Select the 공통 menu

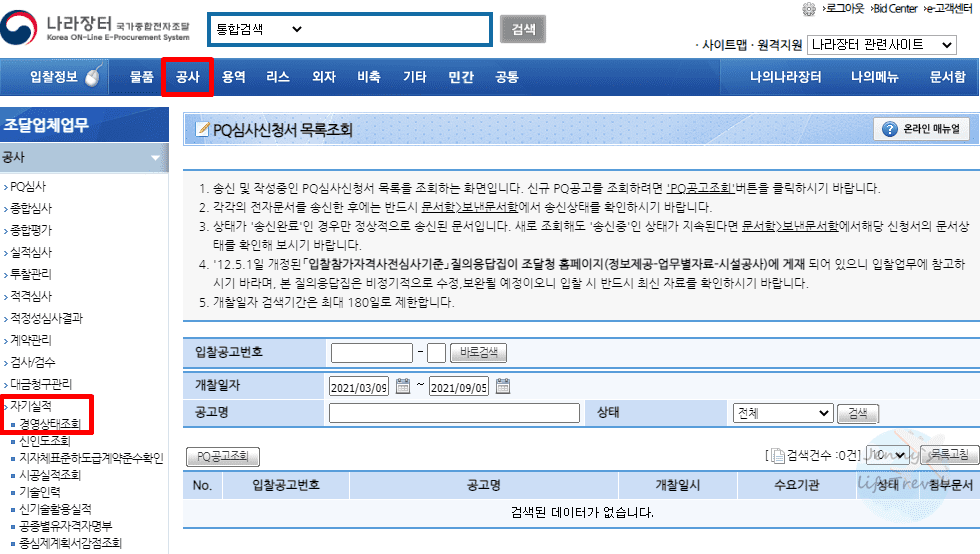[x=507, y=76]
